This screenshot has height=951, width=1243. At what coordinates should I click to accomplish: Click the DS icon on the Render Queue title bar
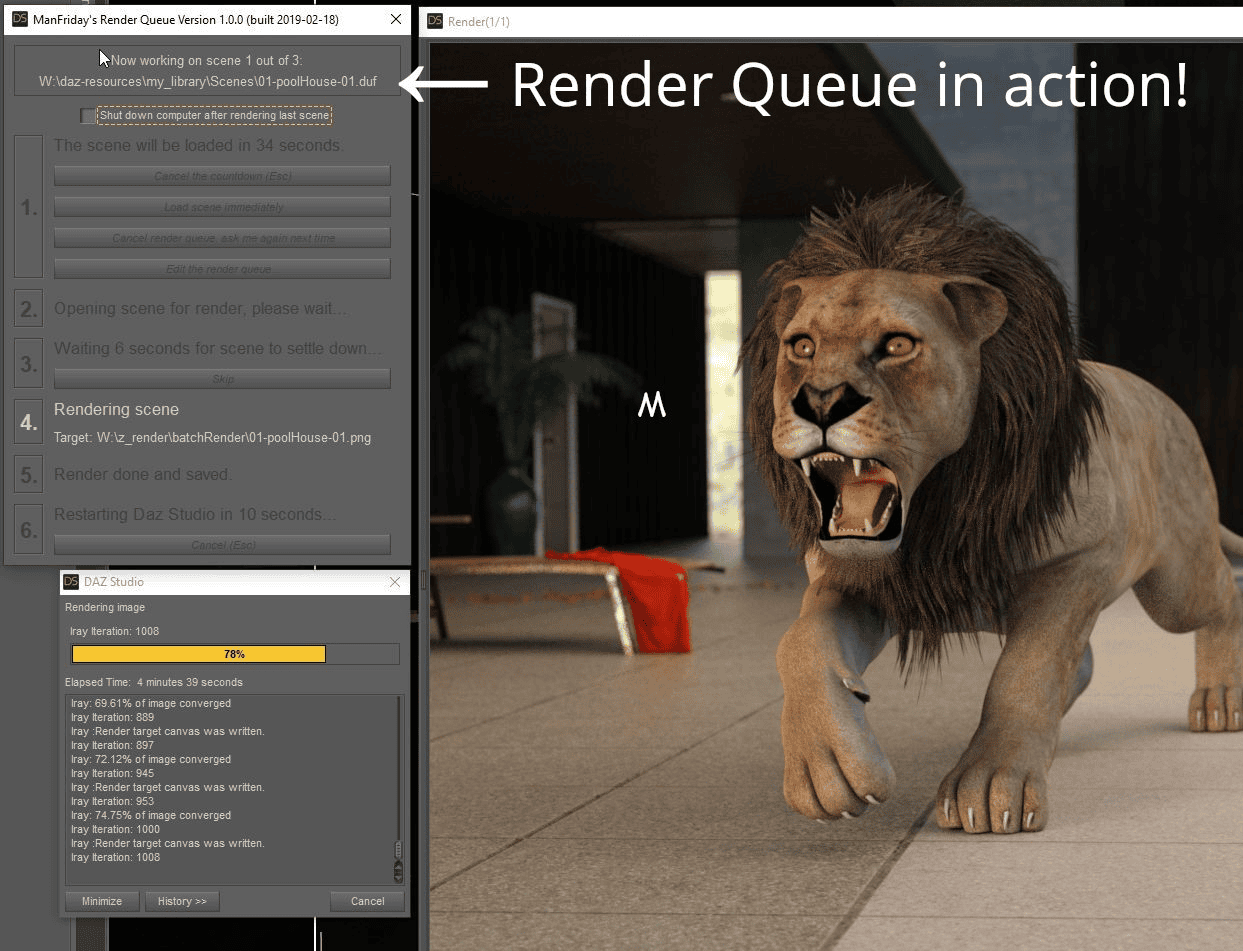[x=22, y=19]
